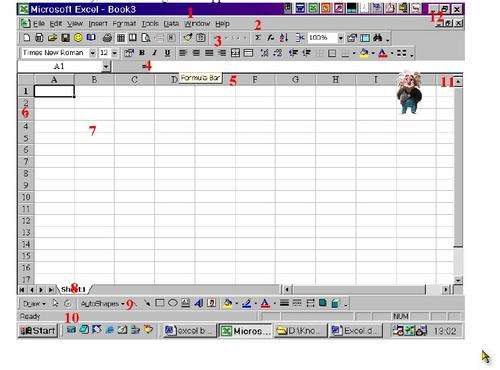Screen dimensions: 500x370
Task: Switch to the D:\Kno... folder taskbar button
Action: 300,331
